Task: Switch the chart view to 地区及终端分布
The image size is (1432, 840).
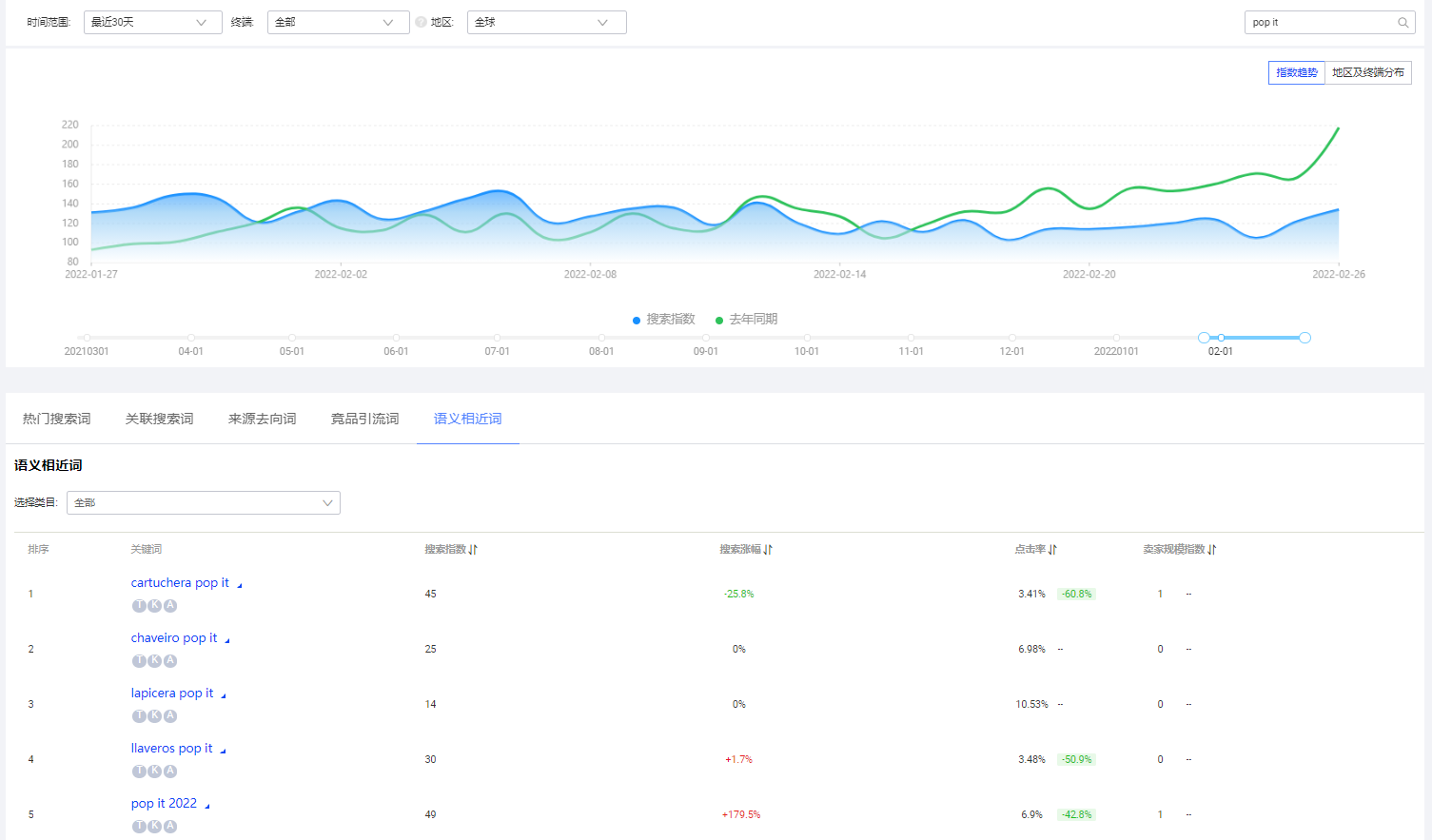Action: pyautogui.click(x=1367, y=73)
